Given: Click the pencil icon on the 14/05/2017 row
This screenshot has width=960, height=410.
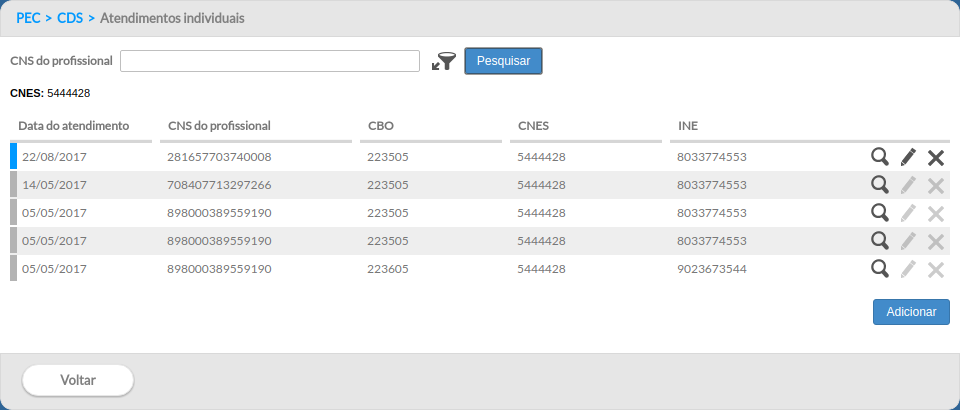Looking at the screenshot, I should point(908,185).
